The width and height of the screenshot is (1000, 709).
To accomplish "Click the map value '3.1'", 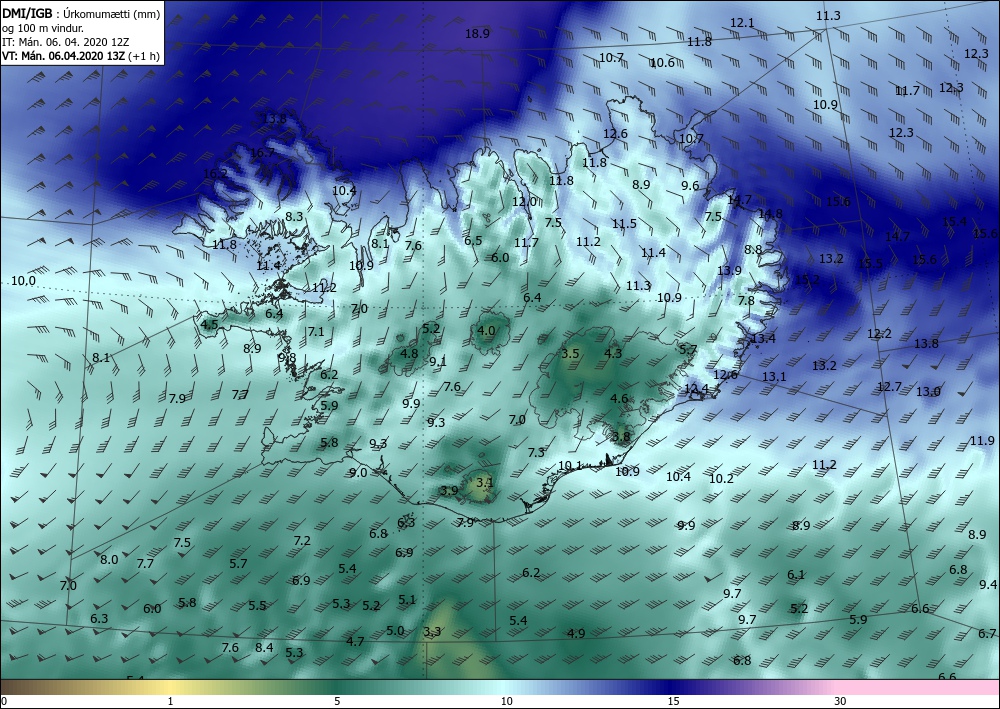I will [x=485, y=483].
